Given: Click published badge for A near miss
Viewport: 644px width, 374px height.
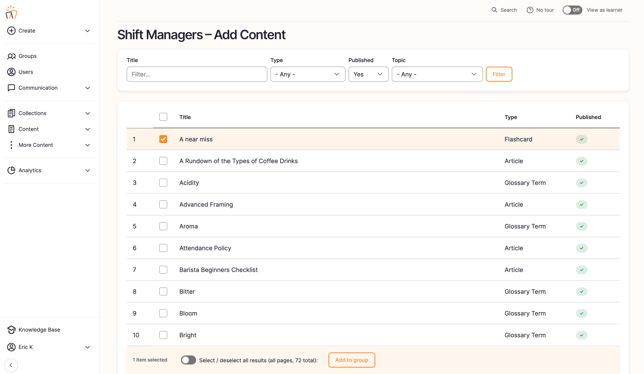Looking at the screenshot, I should pyautogui.click(x=581, y=139).
